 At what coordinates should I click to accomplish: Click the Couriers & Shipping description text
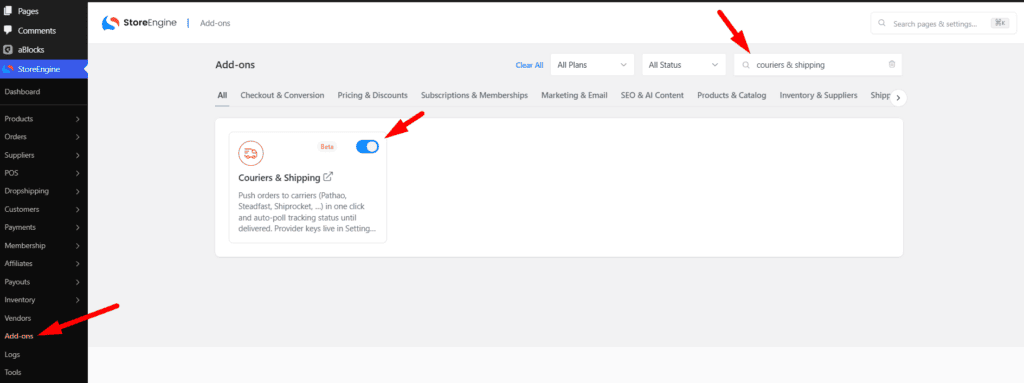pyautogui.click(x=307, y=212)
